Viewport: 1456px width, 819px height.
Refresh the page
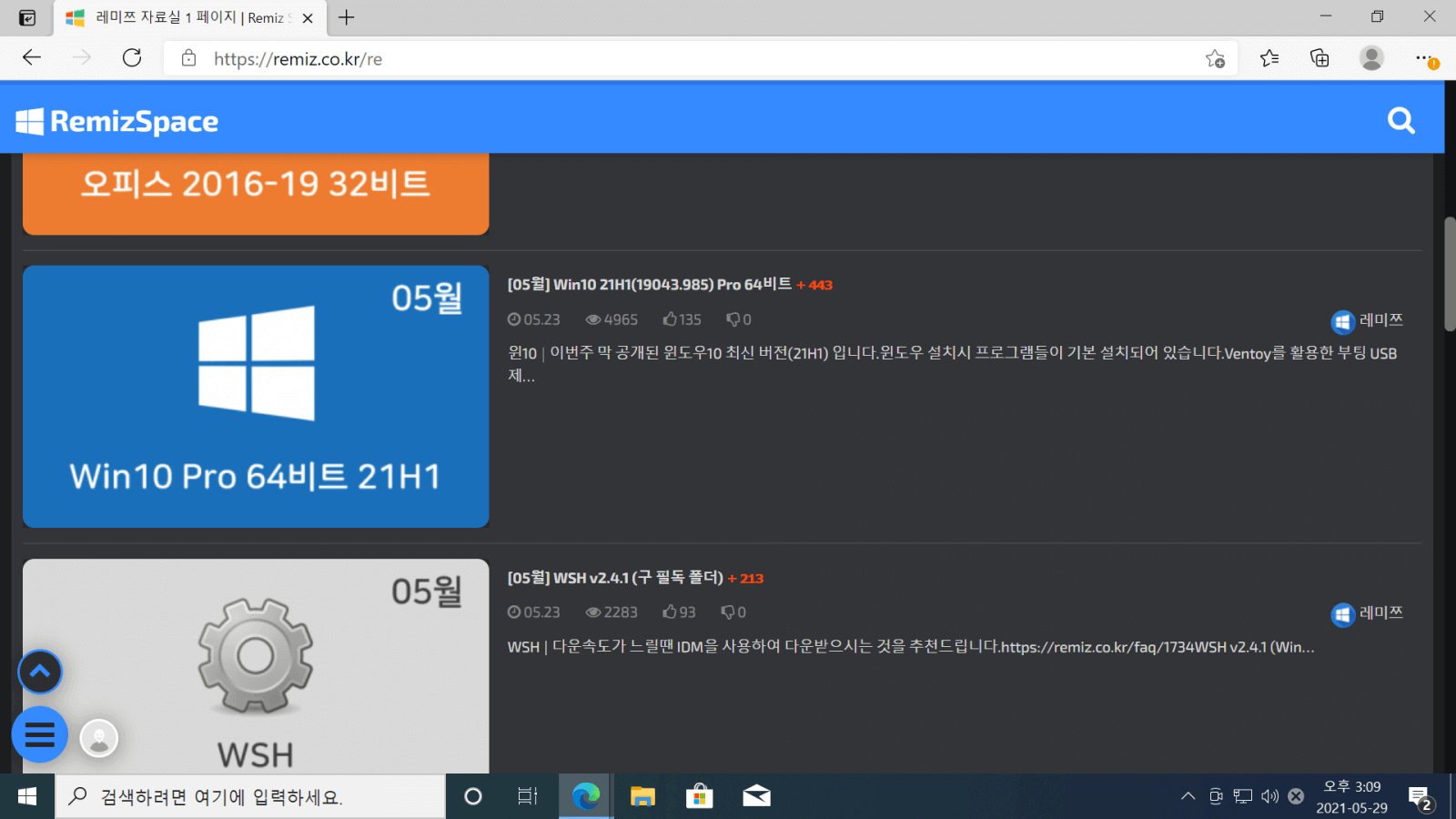tap(132, 58)
